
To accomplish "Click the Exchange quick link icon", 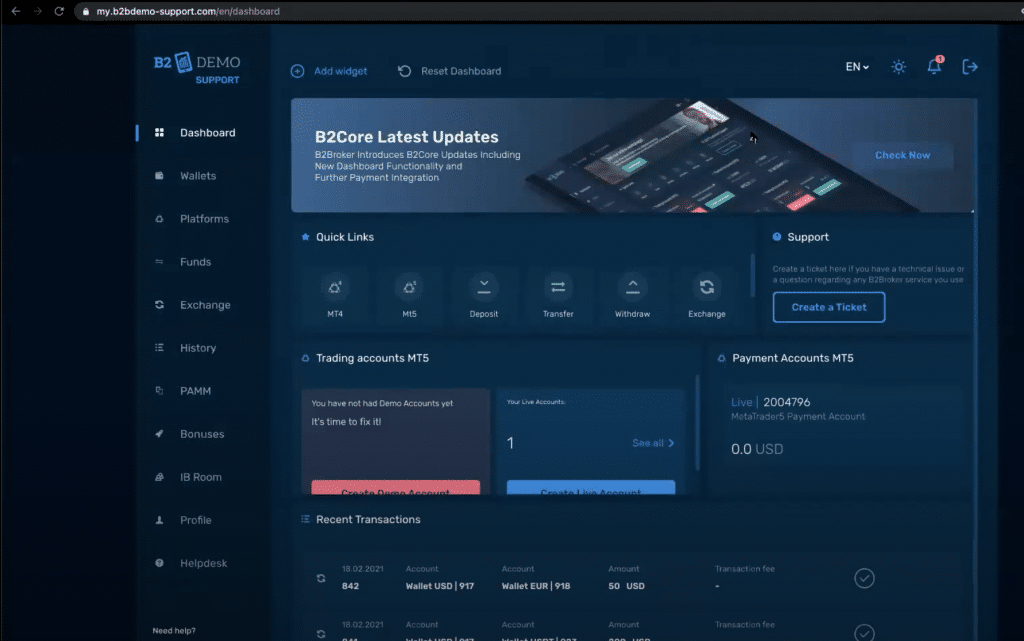I will click(x=707, y=288).
